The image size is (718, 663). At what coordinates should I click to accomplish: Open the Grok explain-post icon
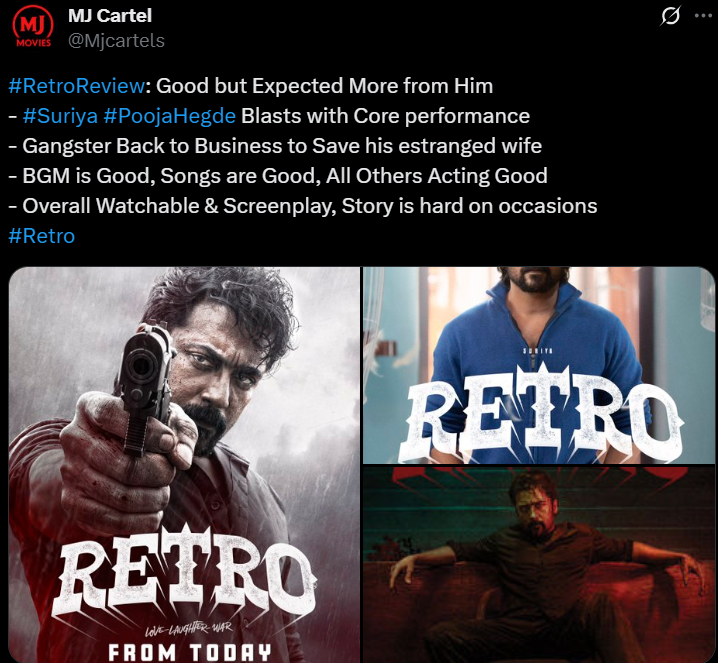click(670, 16)
